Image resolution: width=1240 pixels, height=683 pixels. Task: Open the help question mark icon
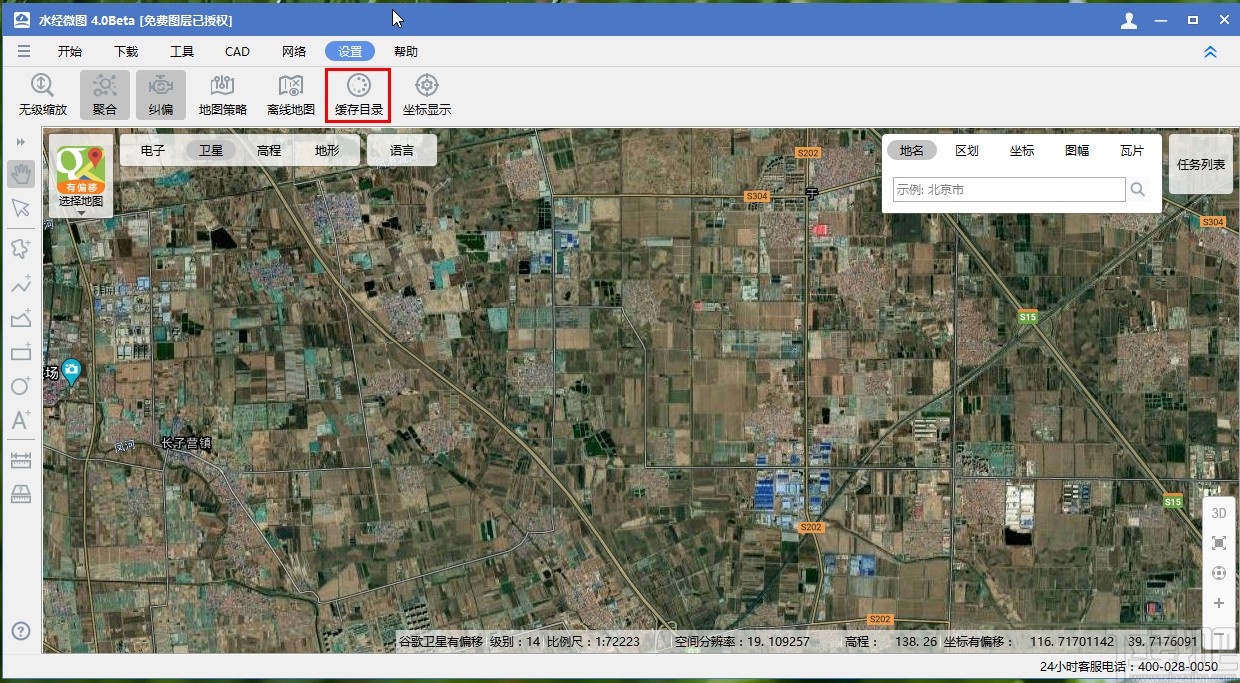[21, 631]
